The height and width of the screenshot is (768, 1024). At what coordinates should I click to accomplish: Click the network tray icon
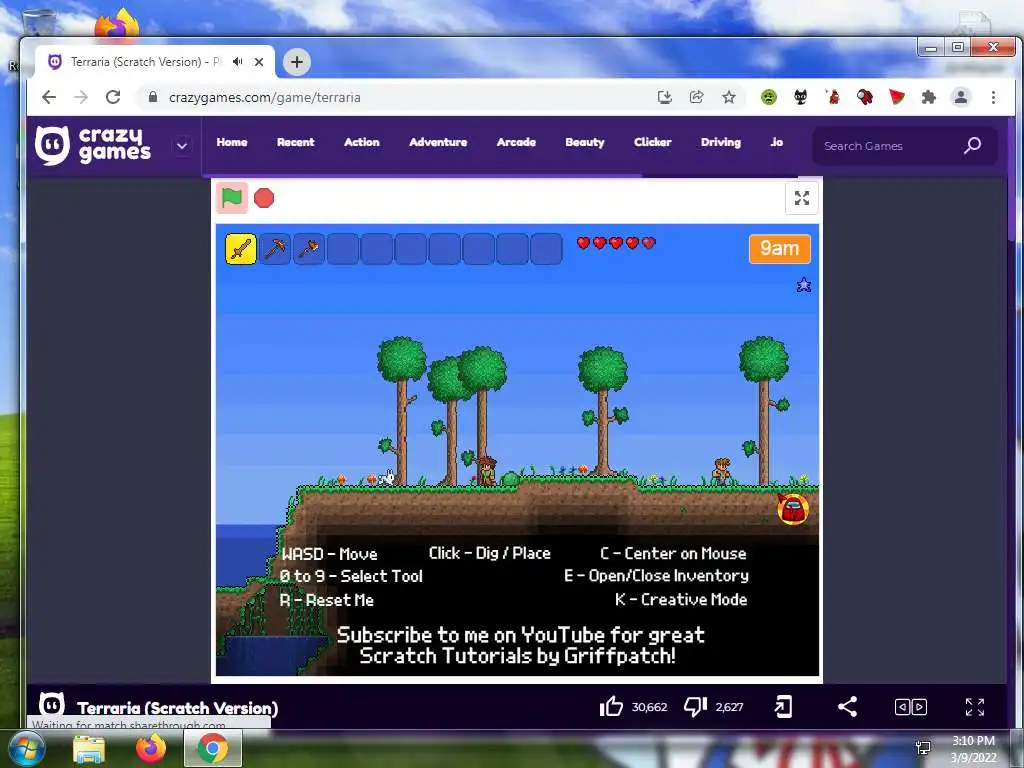[923, 747]
